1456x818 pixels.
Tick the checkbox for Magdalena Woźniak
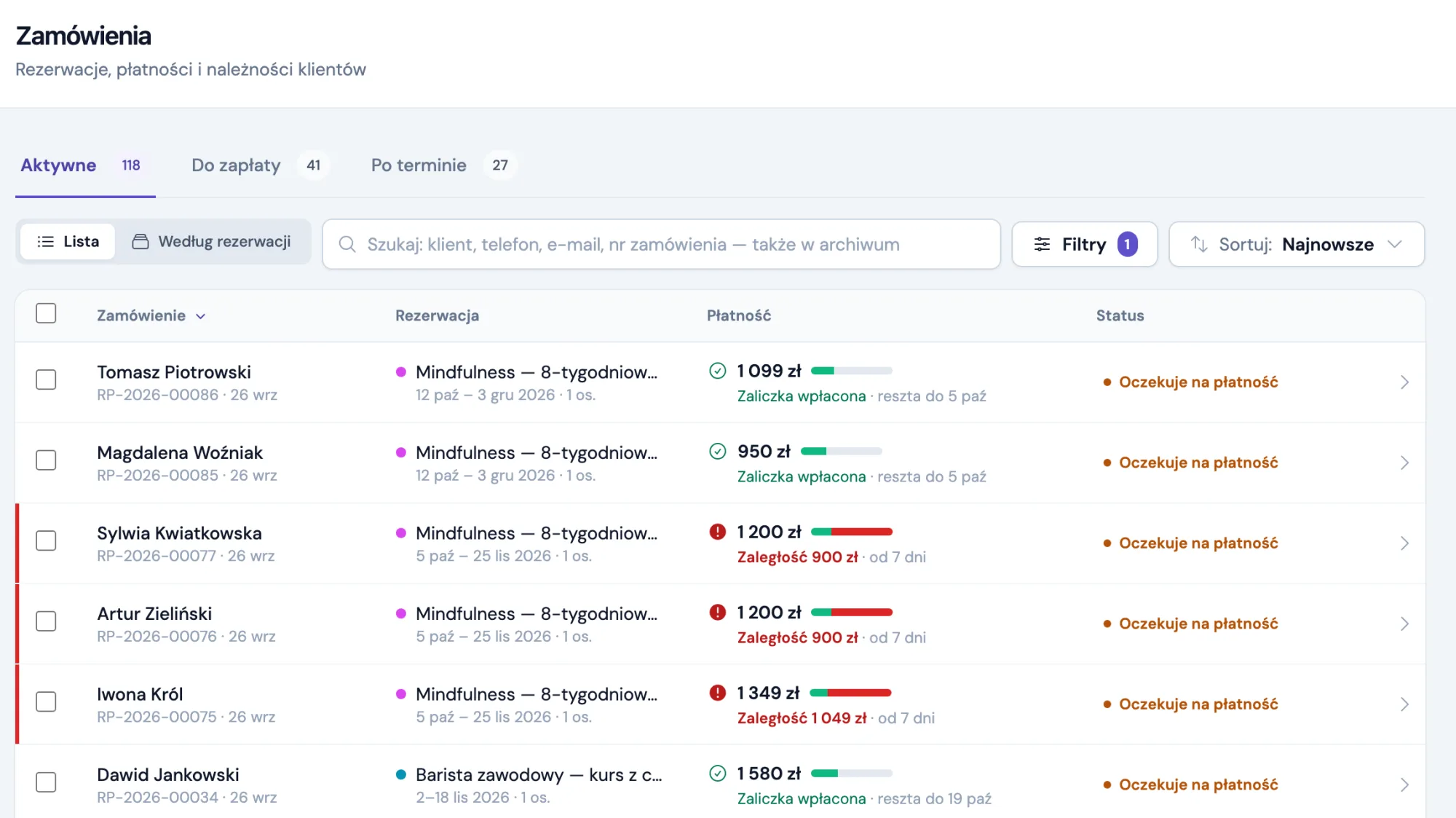[x=46, y=460]
